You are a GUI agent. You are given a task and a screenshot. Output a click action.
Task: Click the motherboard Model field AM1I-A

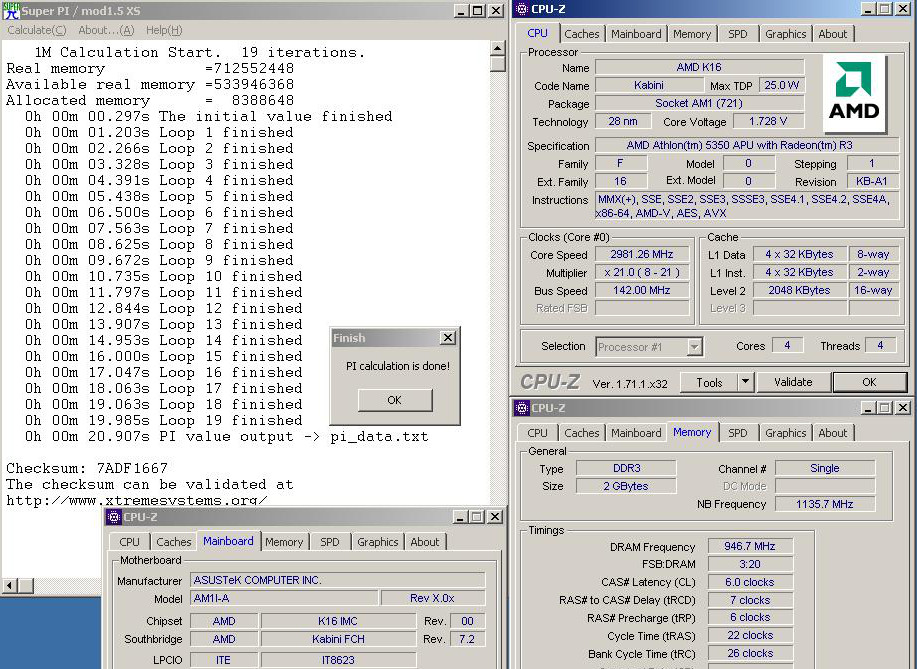point(284,598)
